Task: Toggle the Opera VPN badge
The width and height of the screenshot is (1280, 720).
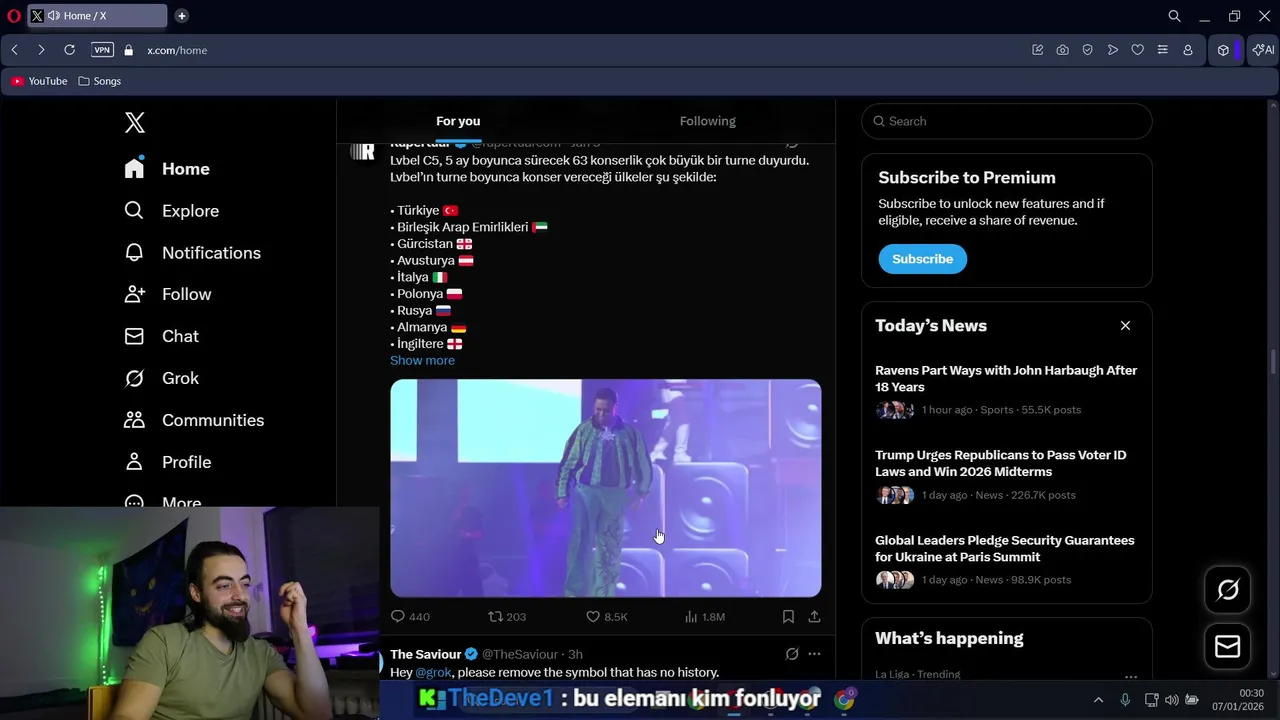Action: pyautogui.click(x=102, y=50)
